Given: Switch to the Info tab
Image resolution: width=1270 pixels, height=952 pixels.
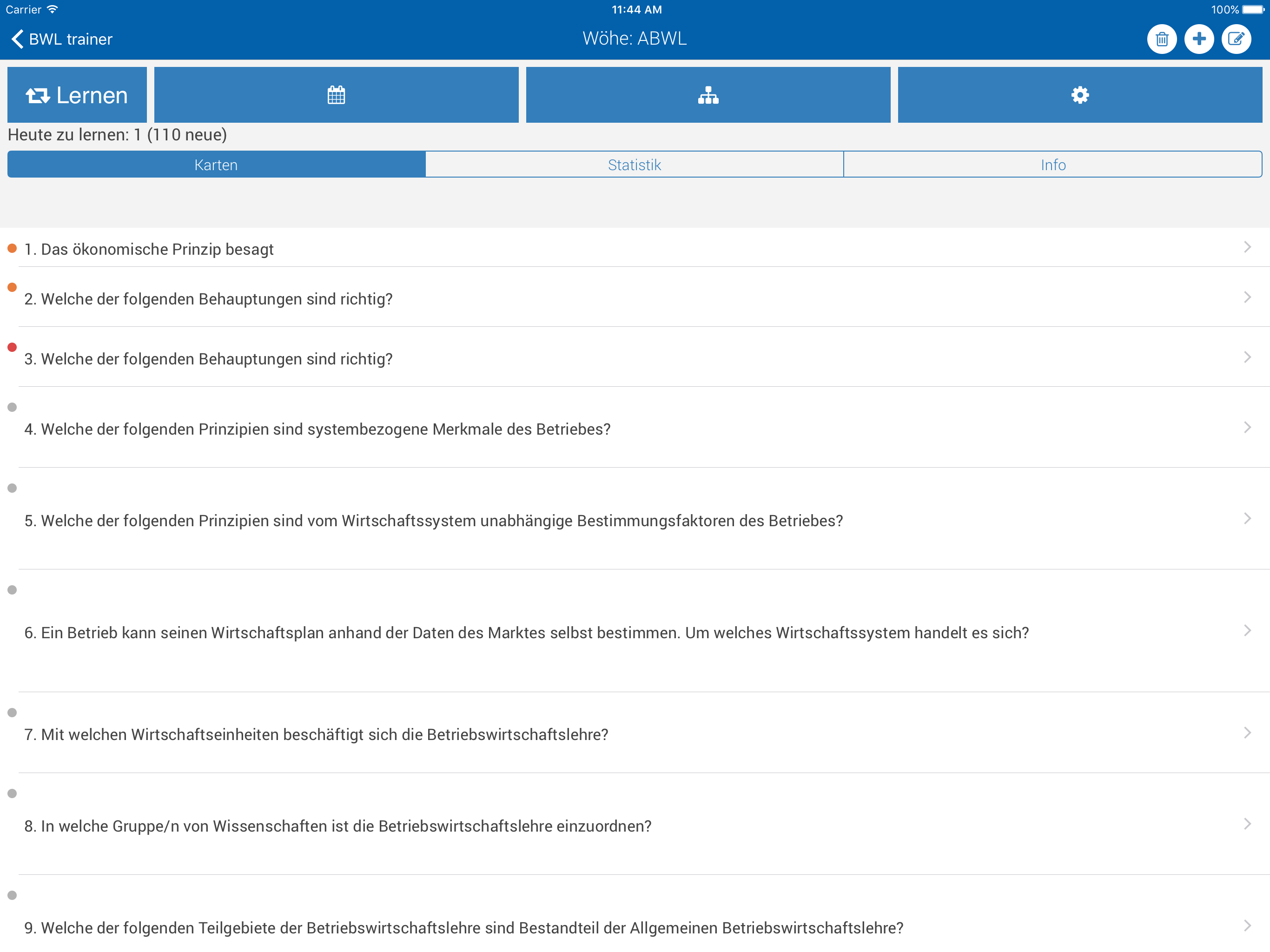Looking at the screenshot, I should pos(1053,165).
